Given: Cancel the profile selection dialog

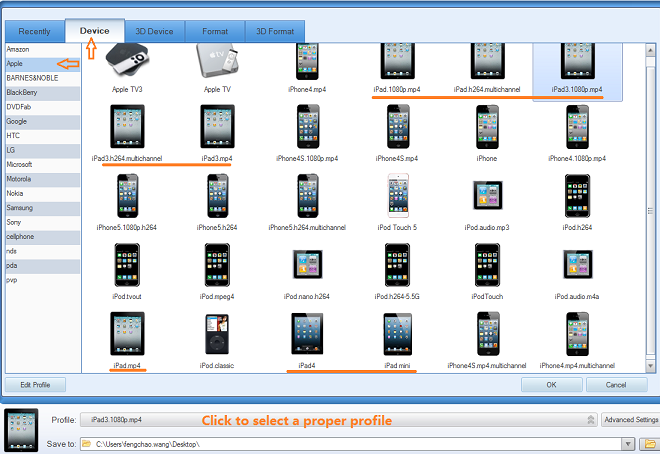Looking at the screenshot, I should tap(616, 385).
